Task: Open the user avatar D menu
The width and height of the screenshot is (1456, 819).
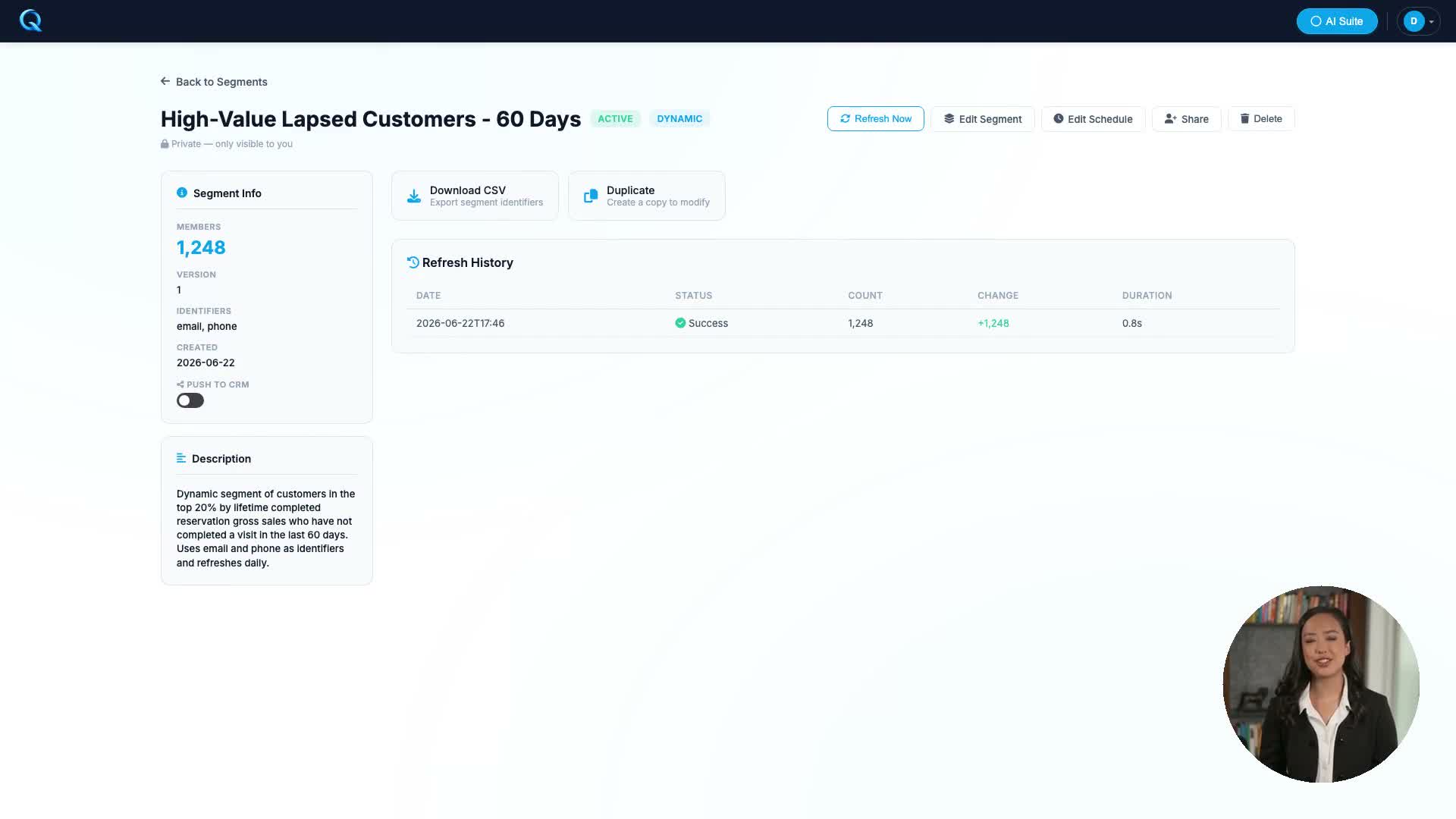Action: 1418,21
